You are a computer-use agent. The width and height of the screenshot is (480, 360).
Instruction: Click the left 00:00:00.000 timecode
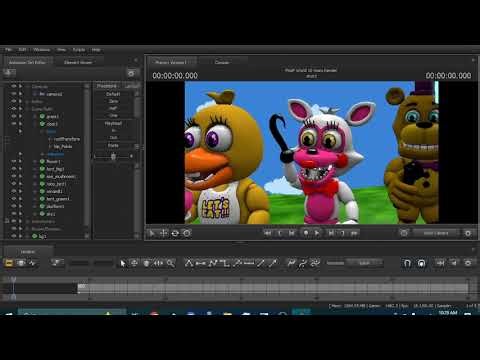point(175,76)
